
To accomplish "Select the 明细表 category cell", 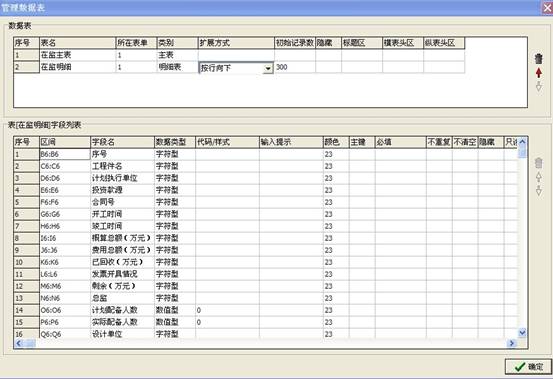I will [177, 67].
